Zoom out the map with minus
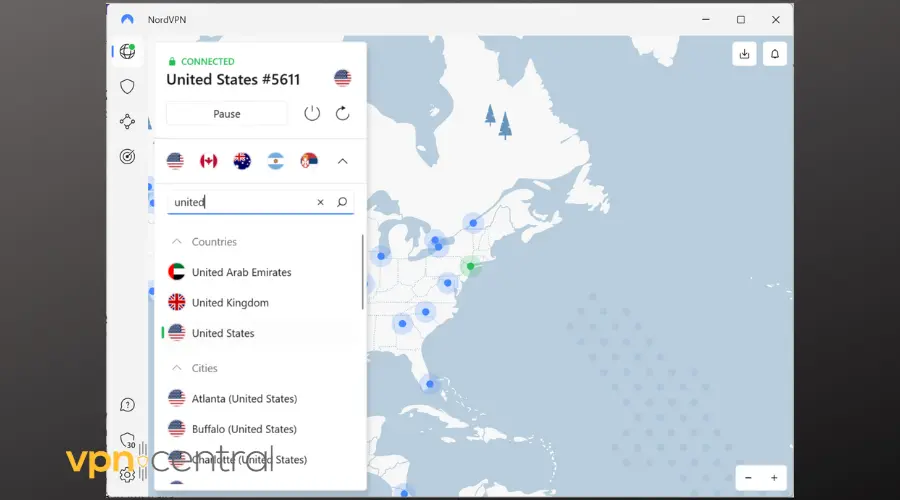 (x=748, y=478)
